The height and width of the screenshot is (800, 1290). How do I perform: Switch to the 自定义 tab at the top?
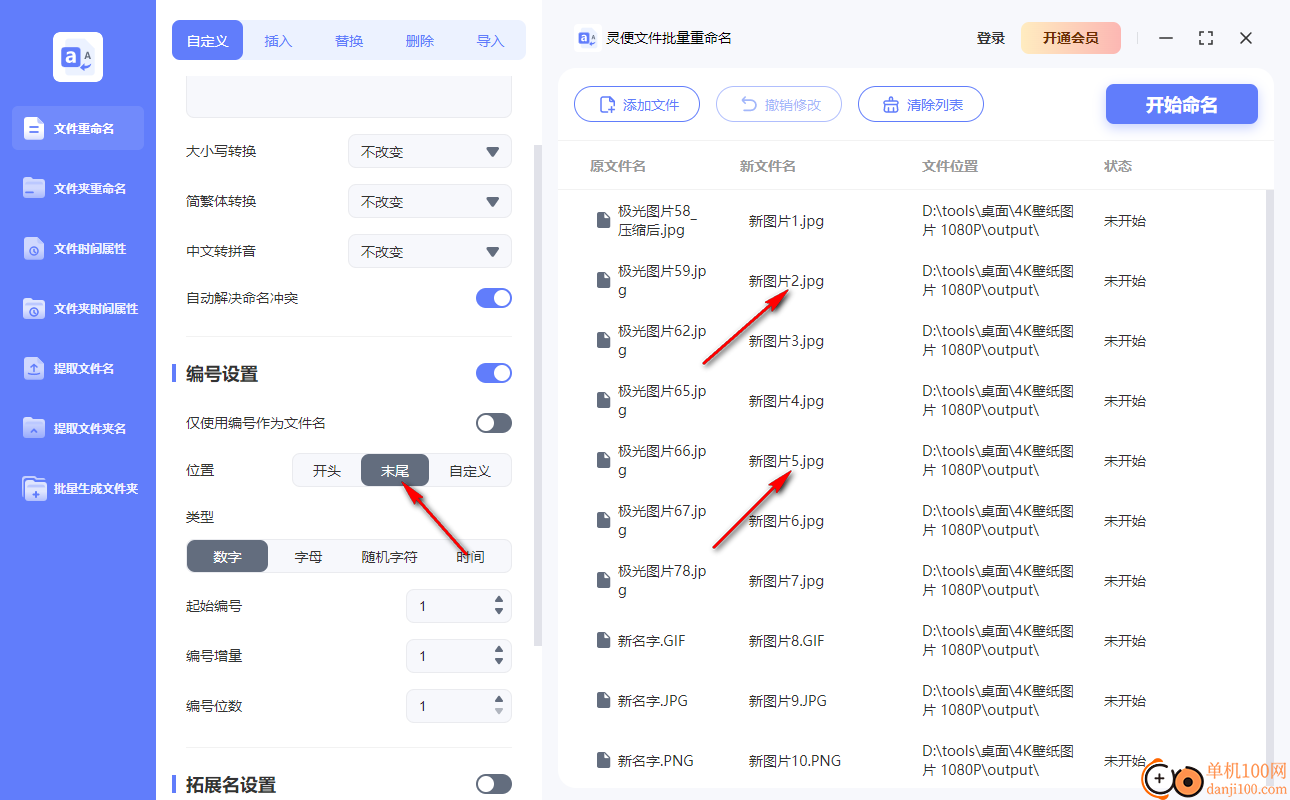point(208,41)
